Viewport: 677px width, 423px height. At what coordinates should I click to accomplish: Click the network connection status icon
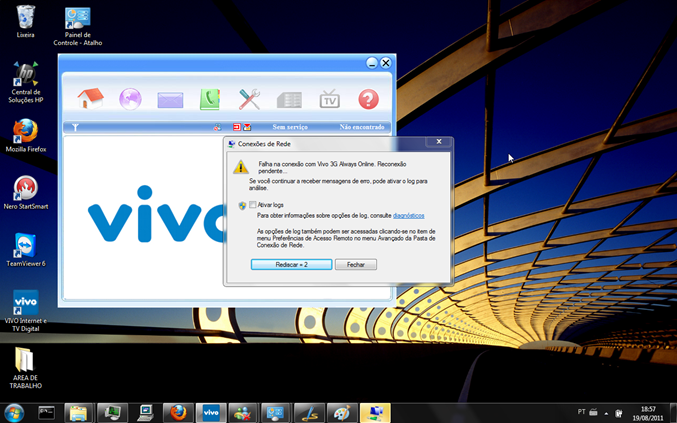pyautogui.click(x=218, y=127)
